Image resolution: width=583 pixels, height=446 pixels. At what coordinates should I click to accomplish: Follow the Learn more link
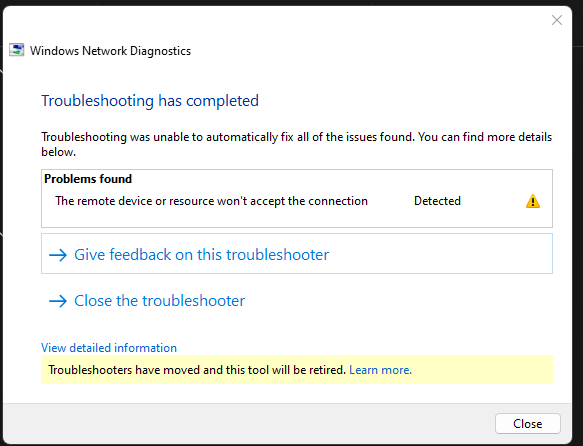point(380,370)
